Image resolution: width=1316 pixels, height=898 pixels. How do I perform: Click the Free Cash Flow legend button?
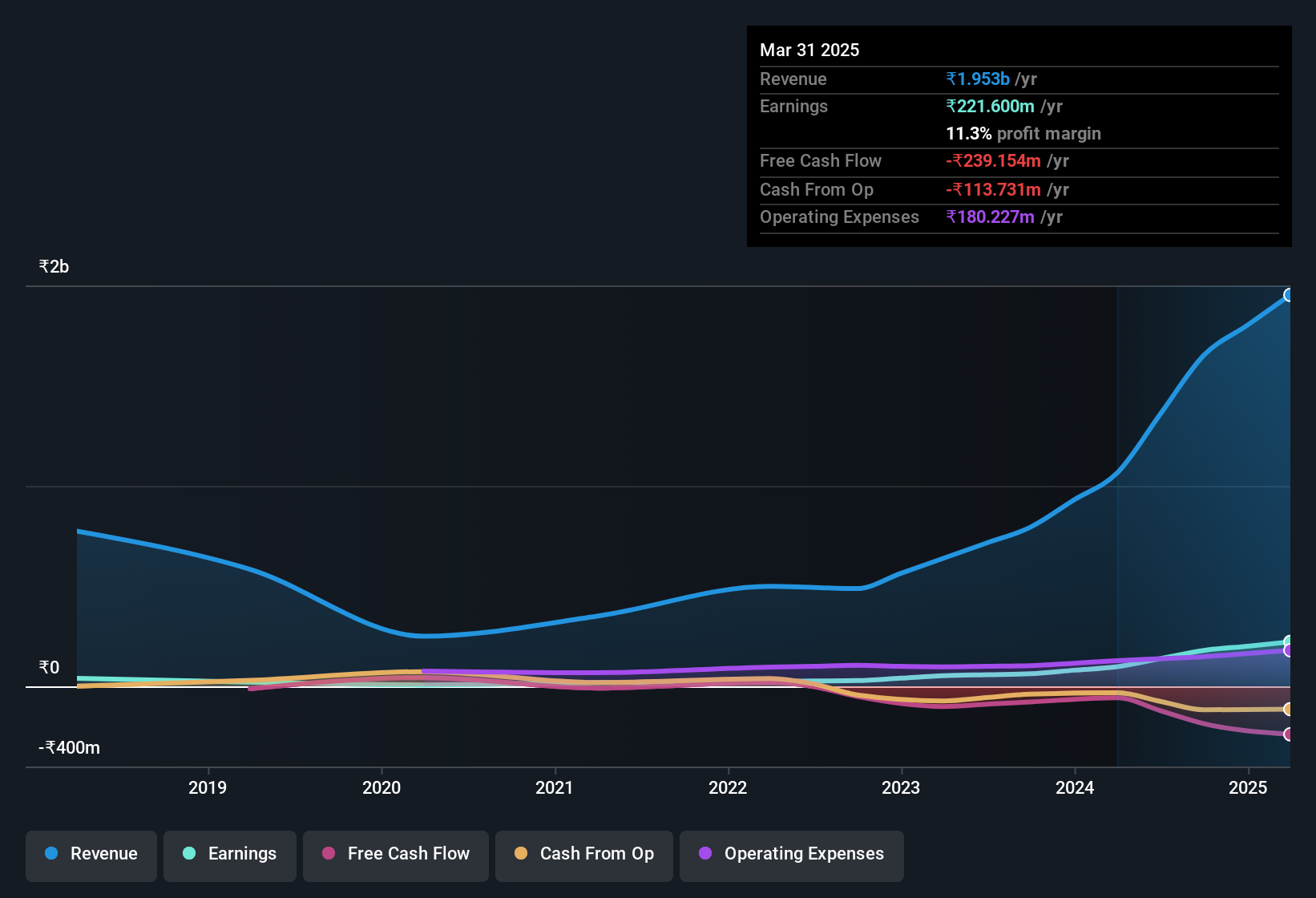coord(395,854)
